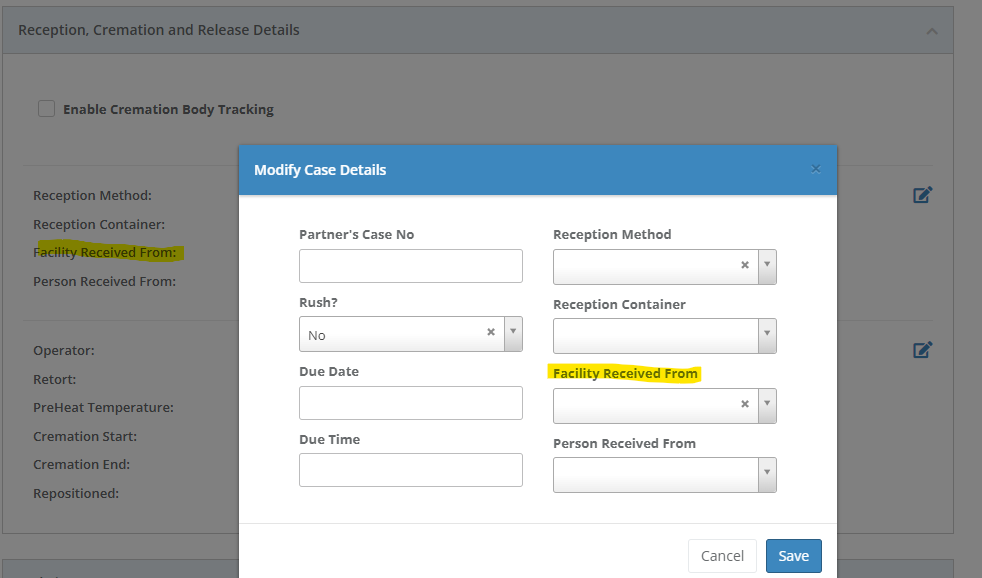Collapse the Reception, Cremation and Release panel
Screen dimensions: 982x578
coord(931,31)
